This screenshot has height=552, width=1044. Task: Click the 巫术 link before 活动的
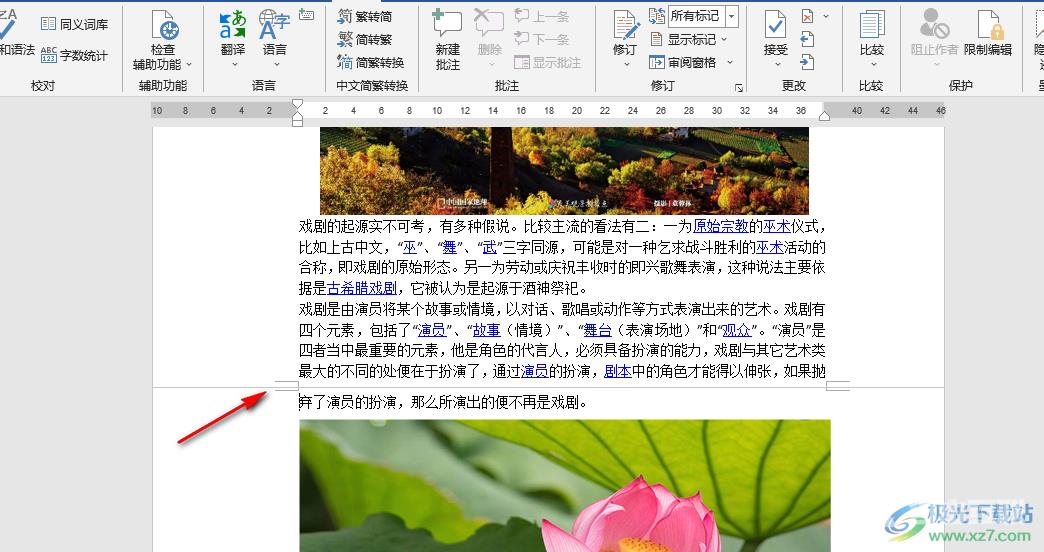tap(770, 247)
